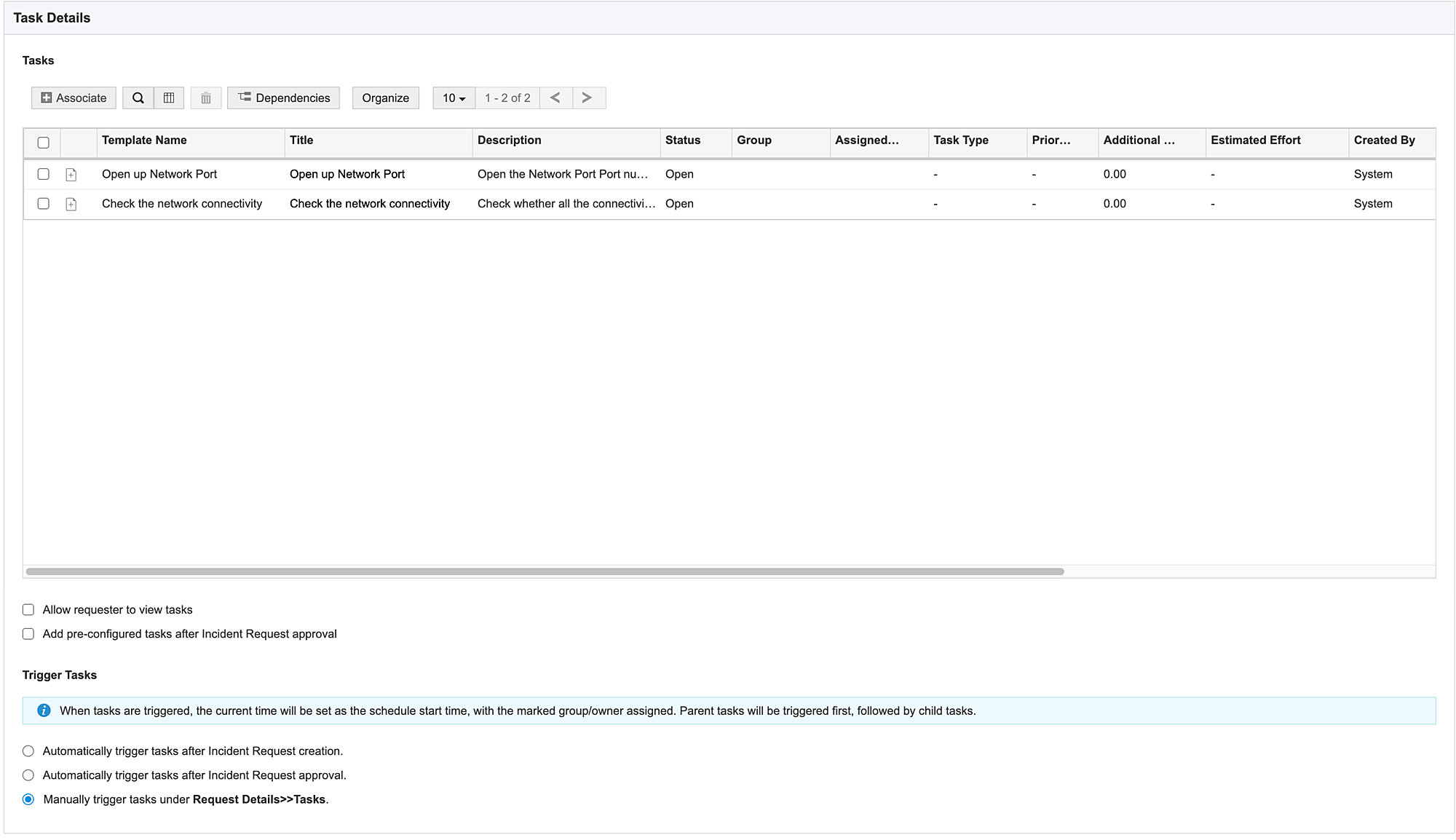This screenshot has height=840, width=1456.
Task: Click the horizontal scrollbar under the table
Action: click(x=545, y=571)
